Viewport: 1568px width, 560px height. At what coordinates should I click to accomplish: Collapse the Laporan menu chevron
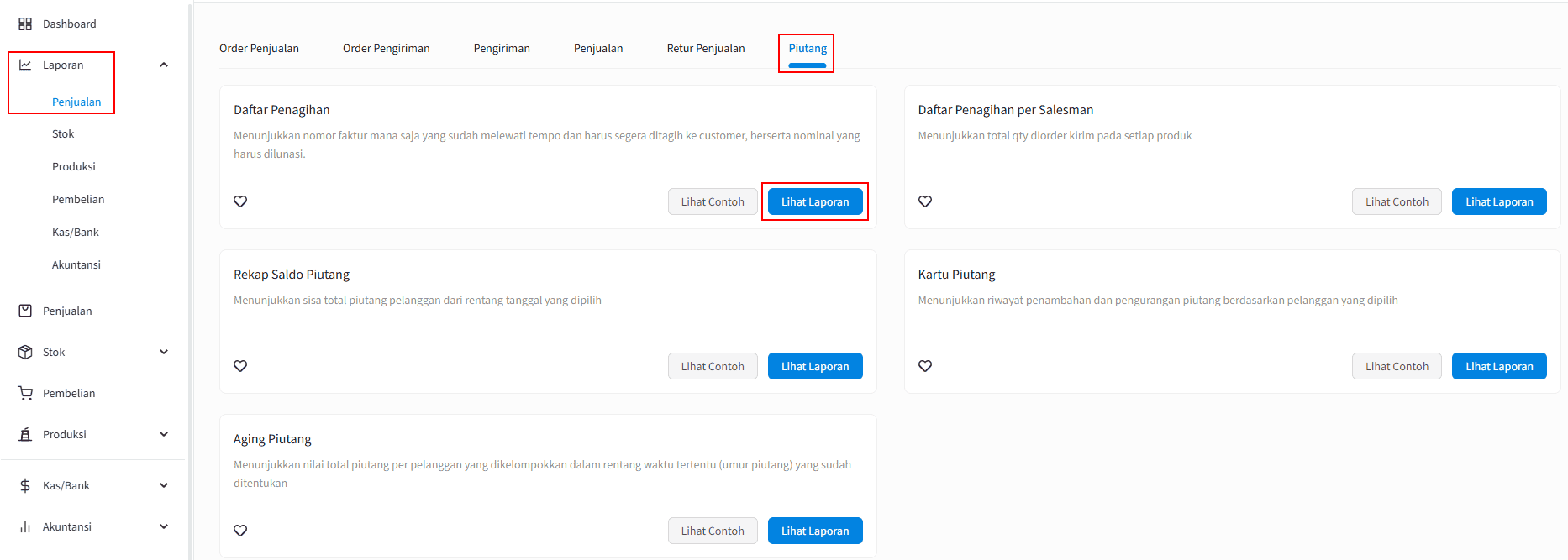coord(164,65)
